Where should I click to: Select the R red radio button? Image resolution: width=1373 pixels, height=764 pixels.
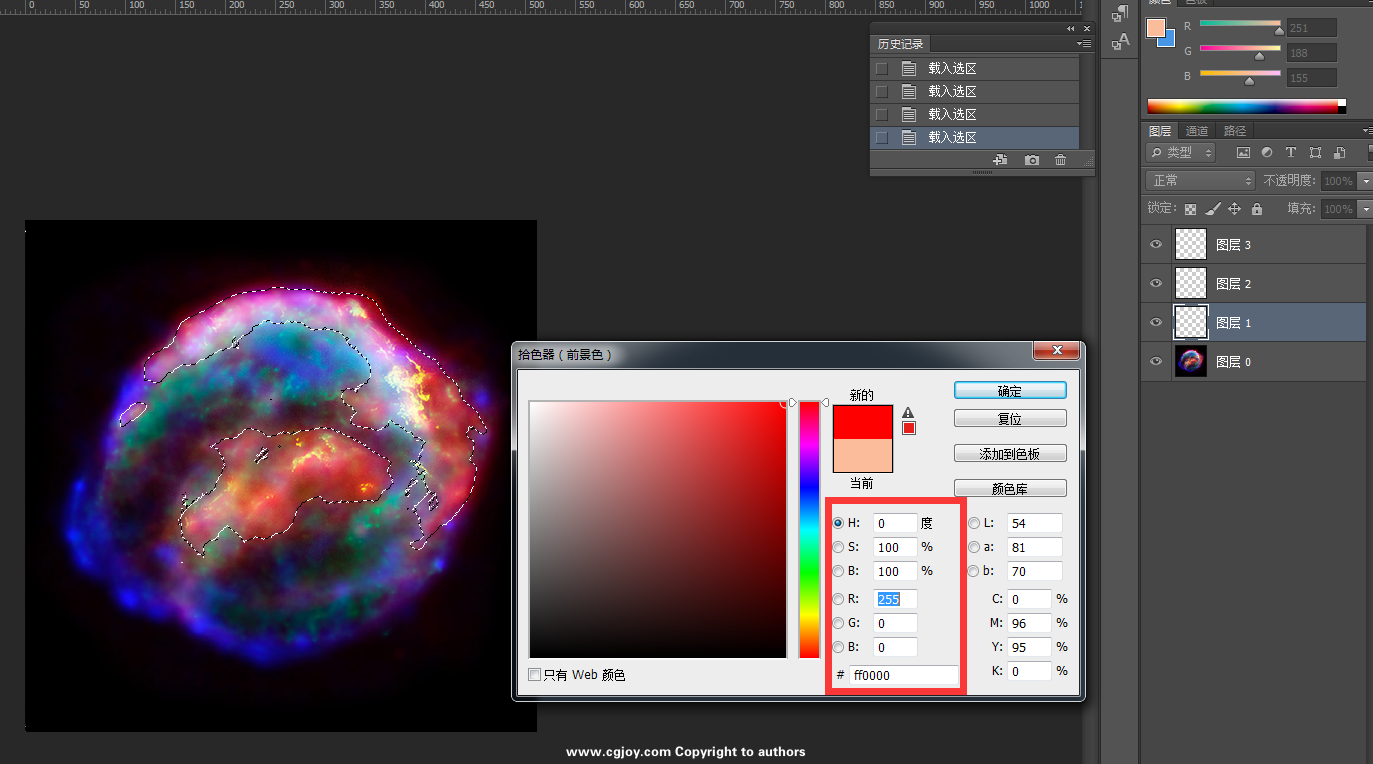point(838,599)
